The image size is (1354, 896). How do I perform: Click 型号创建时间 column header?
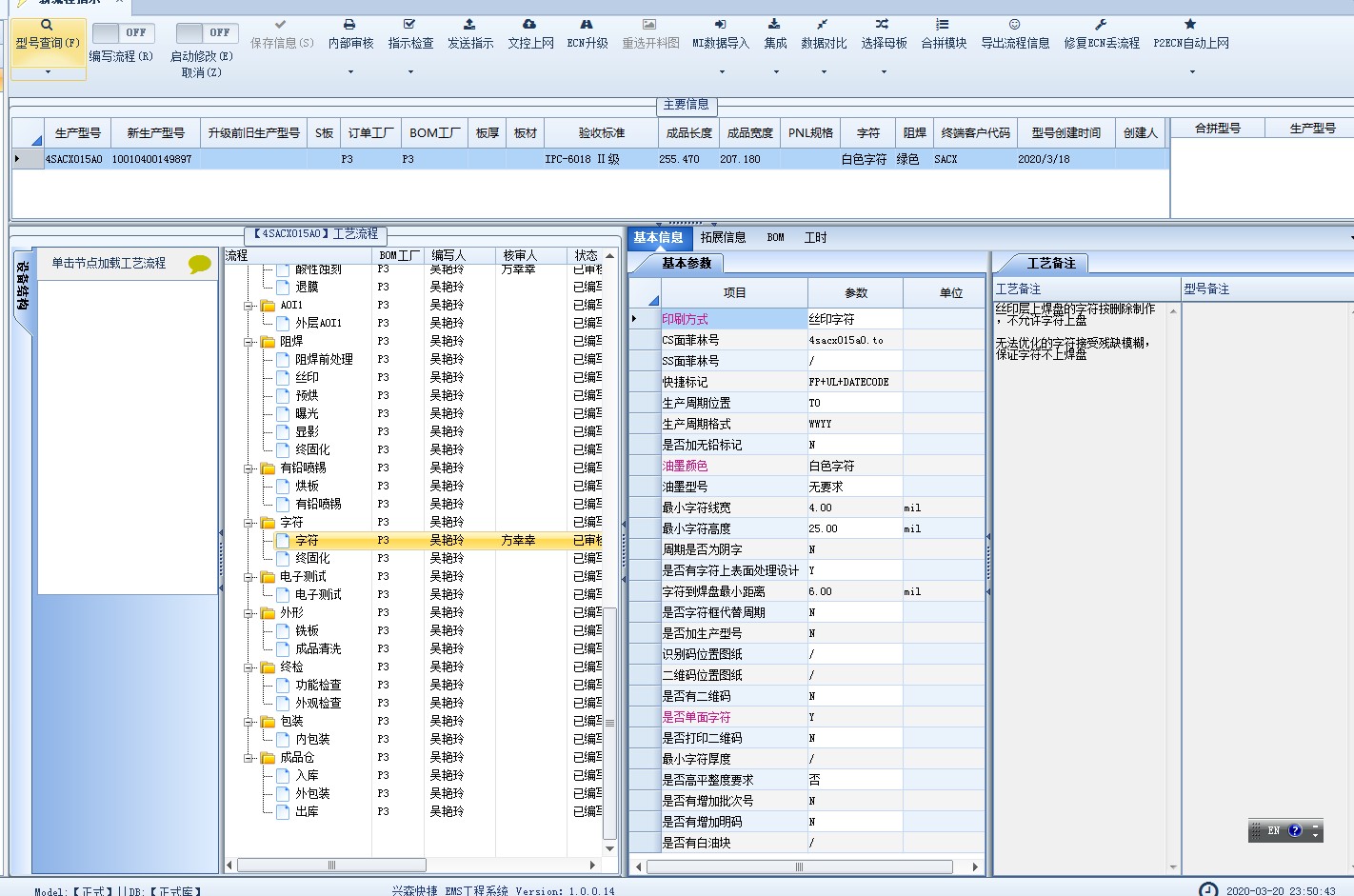coord(1065,133)
